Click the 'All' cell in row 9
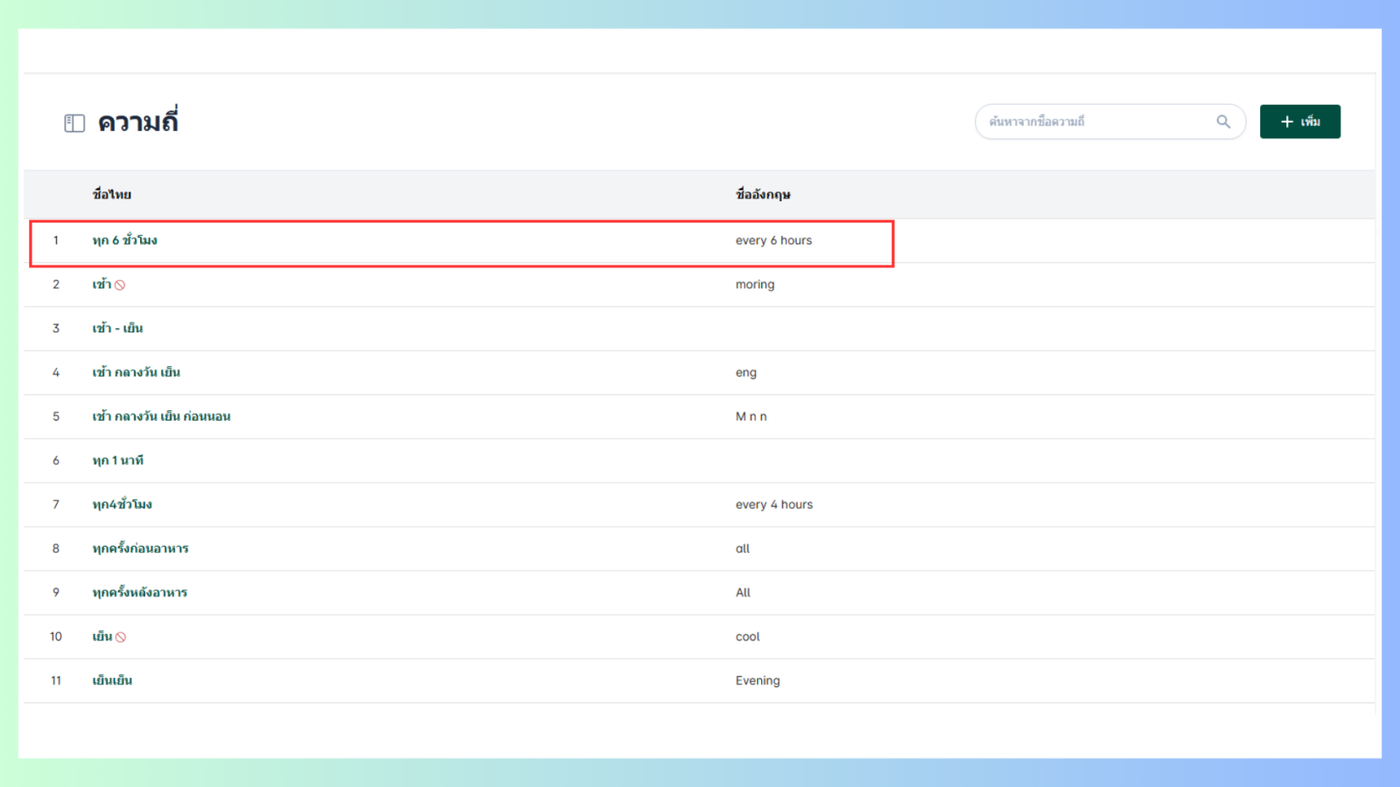The height and width of the screenshot is (787, 1400). pos(743,592)
